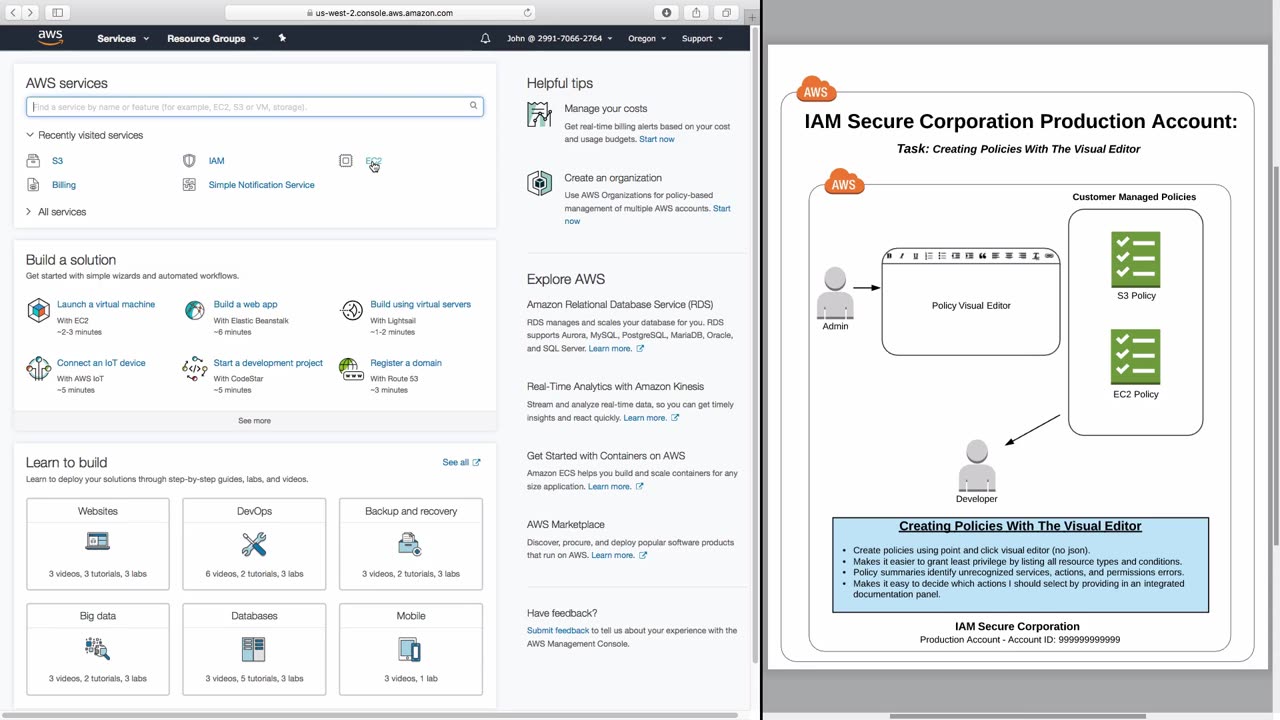Click Start now under Manage your costs
1280x720 pixels.
[657, 139]
